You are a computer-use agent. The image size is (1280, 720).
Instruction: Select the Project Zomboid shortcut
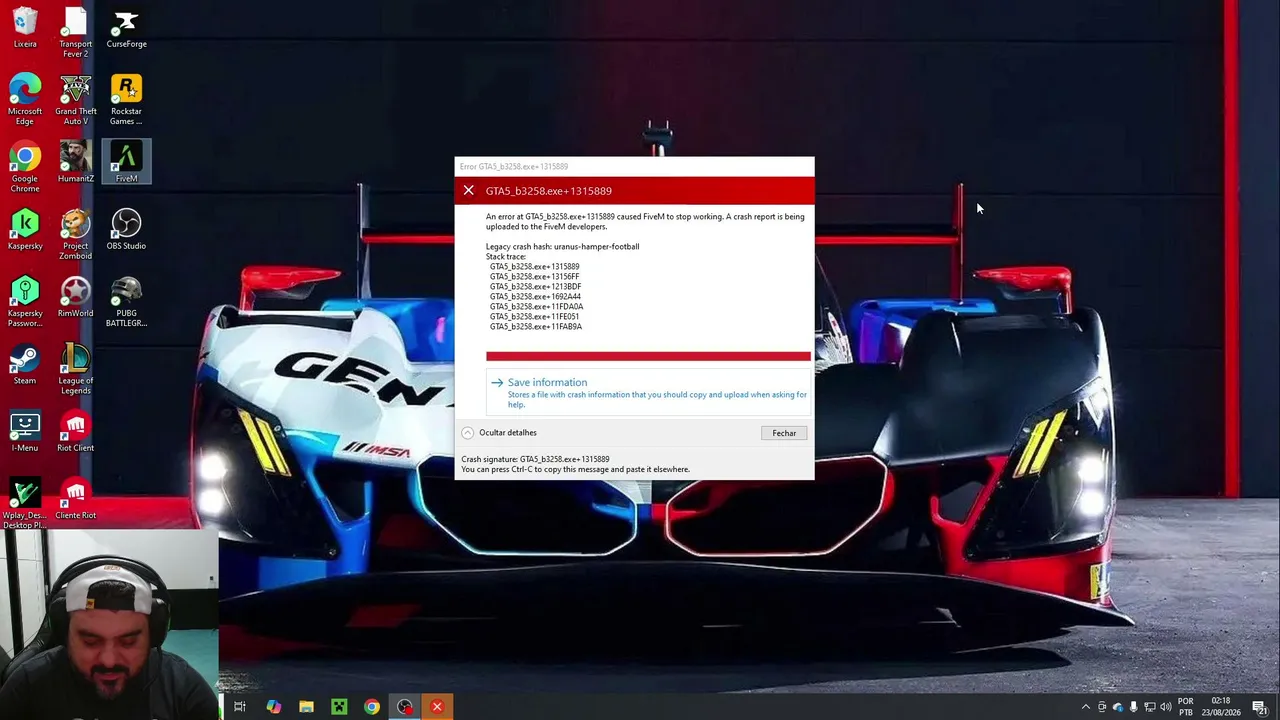[x=76, y=235]
